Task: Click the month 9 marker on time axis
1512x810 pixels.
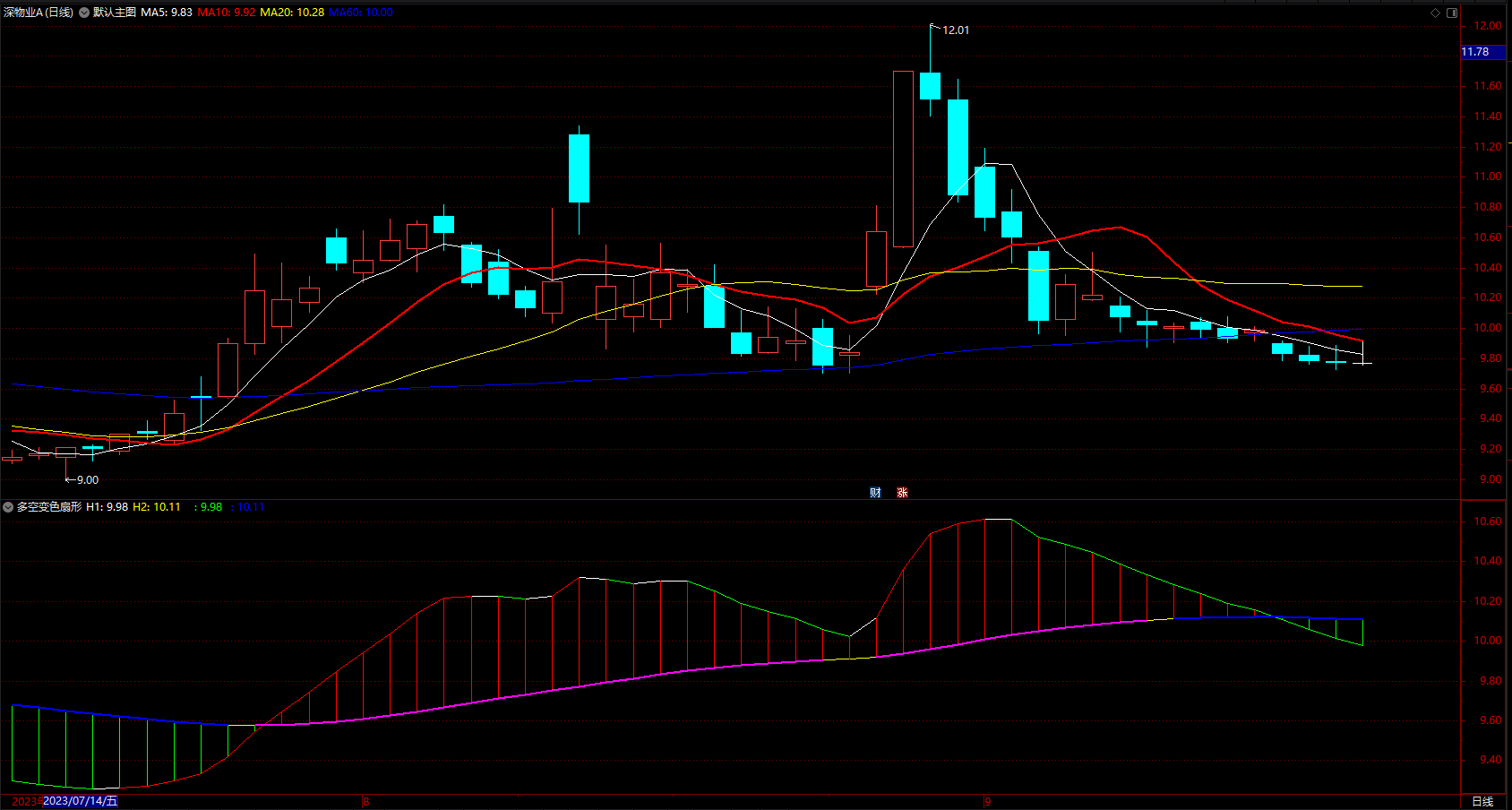Action: 987,801
